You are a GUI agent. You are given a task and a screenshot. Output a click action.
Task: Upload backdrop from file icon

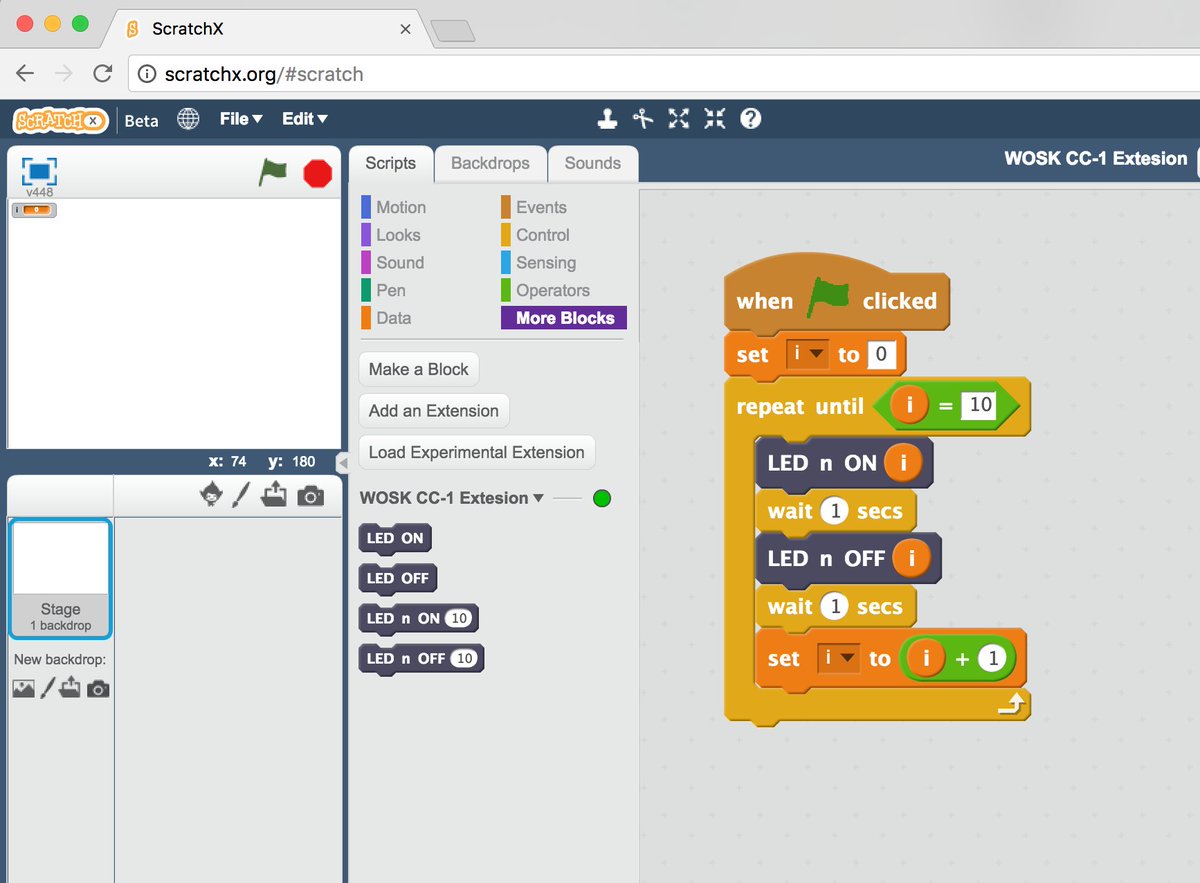click(70, 688)
